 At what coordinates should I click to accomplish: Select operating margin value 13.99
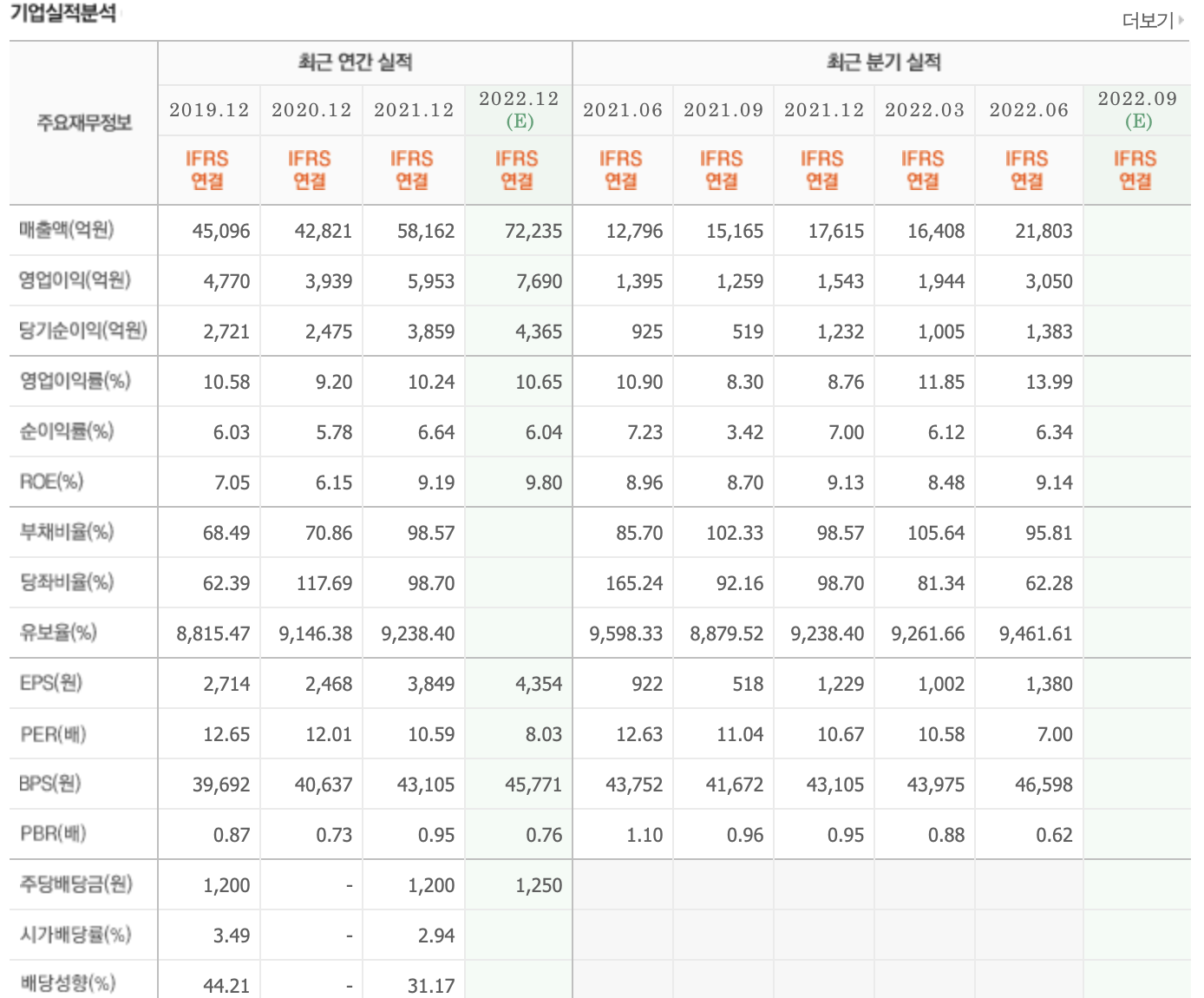(1049, 383)
